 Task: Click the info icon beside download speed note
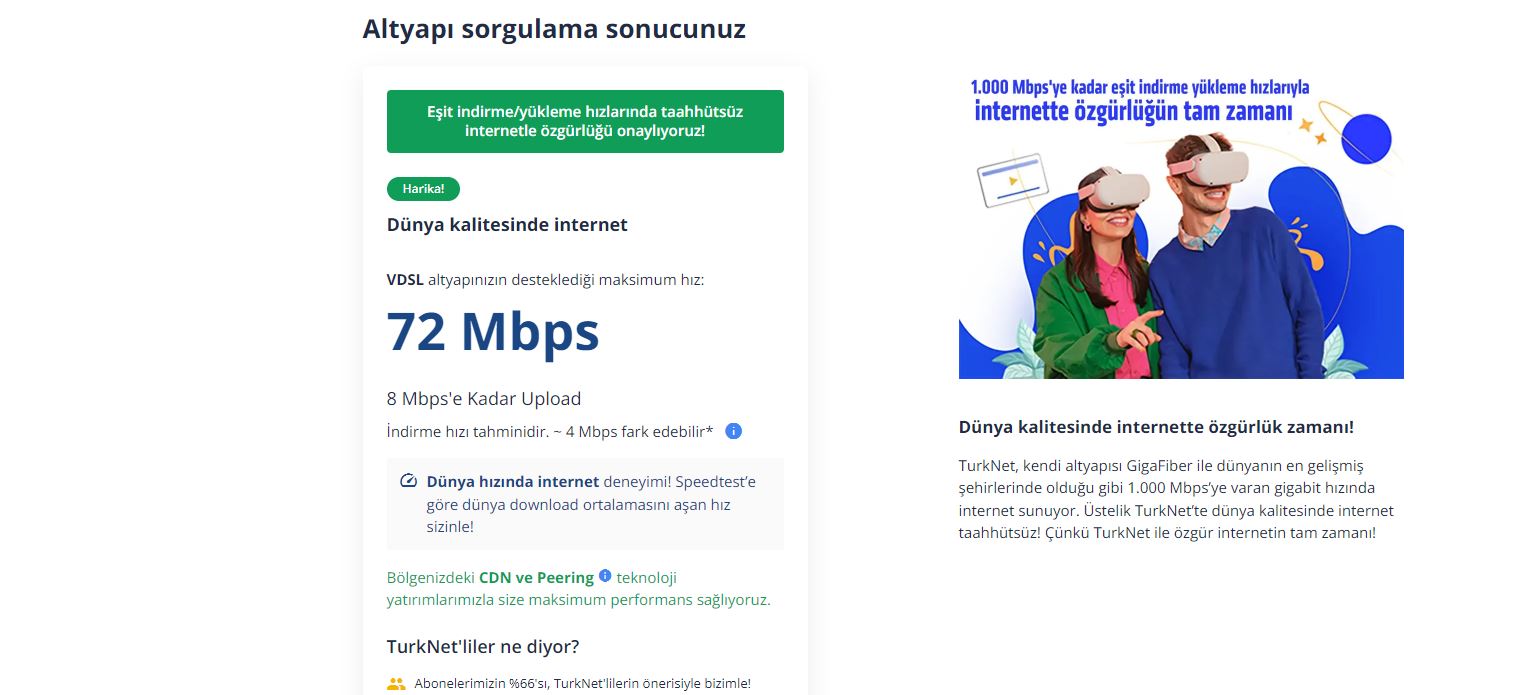pos(733,431)
